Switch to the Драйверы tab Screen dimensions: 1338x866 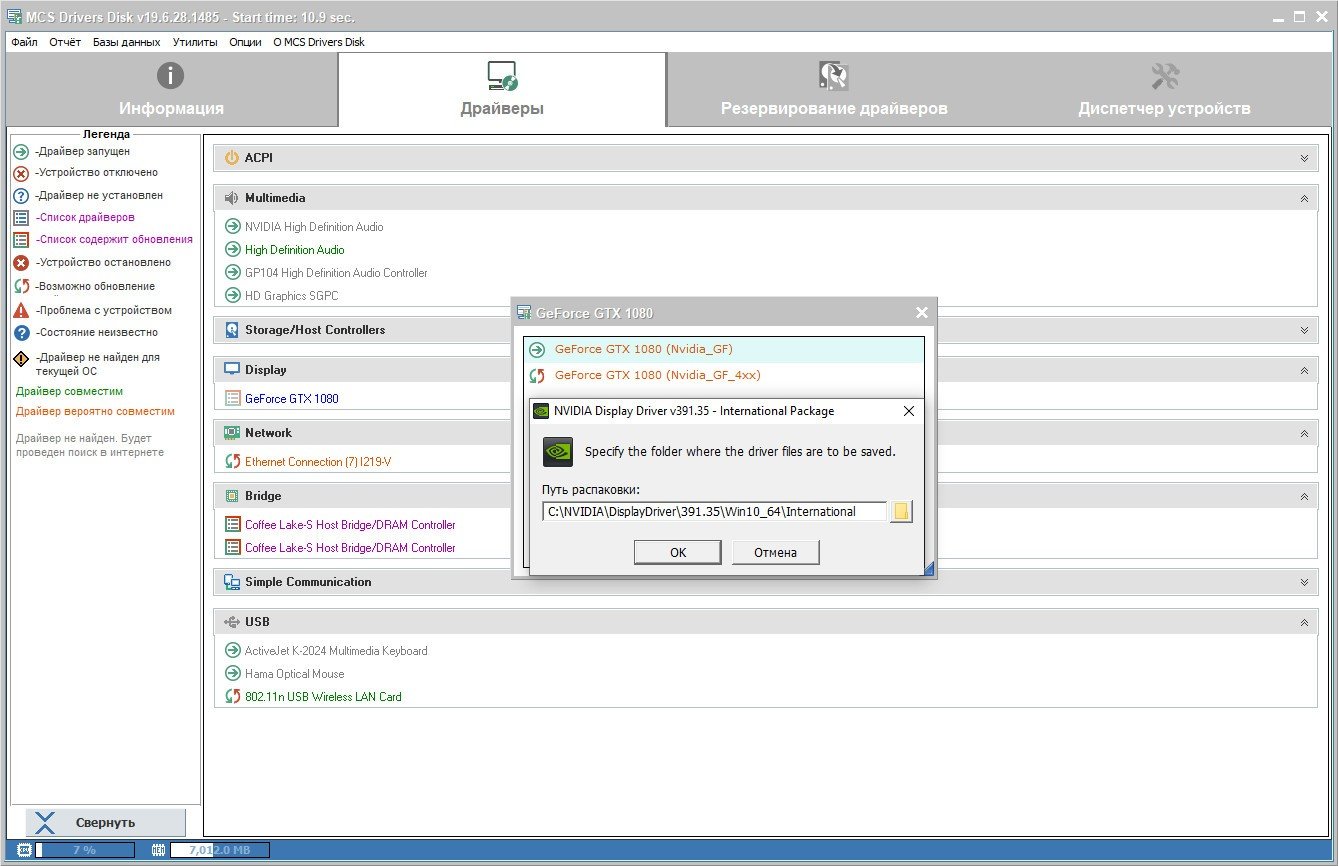(502, 90)
